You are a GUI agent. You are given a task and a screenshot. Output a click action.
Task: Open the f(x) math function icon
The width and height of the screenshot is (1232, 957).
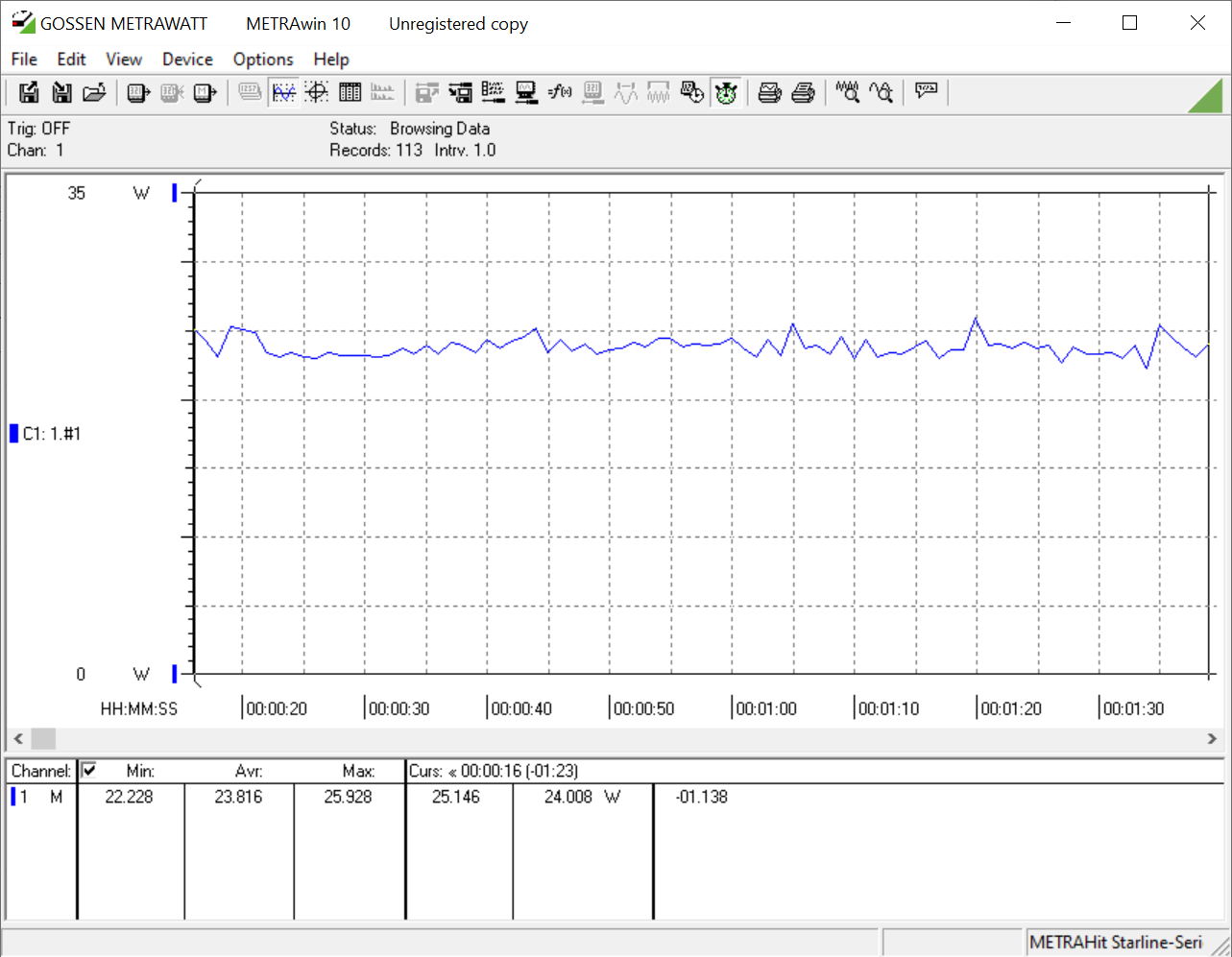click(560, 92)
